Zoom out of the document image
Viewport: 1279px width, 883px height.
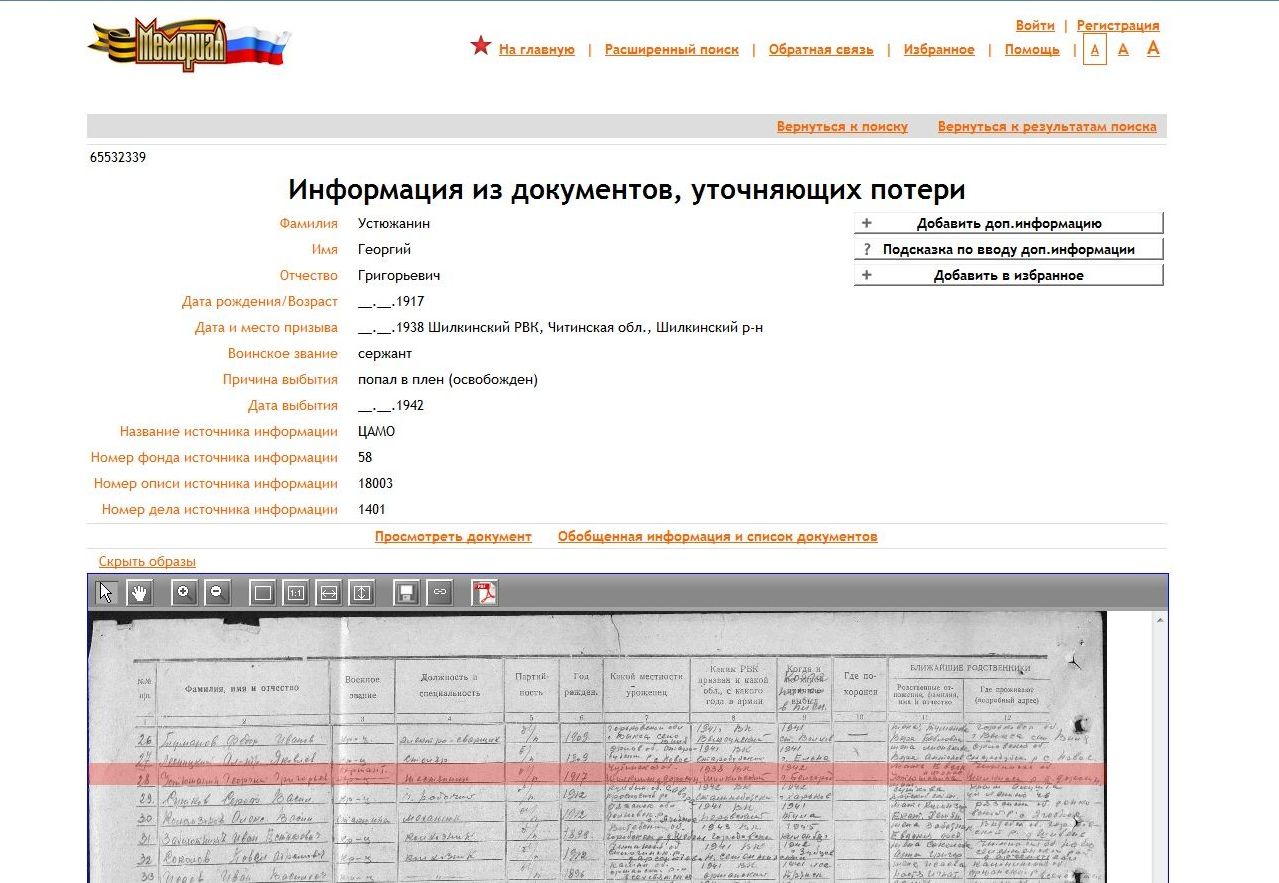pyautogui.click(x=217, y=592)
